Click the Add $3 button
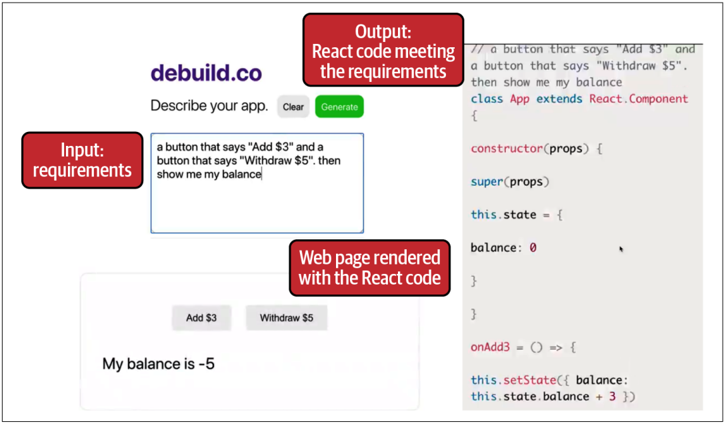The height and width of the screenshot is (424, 725). (202, 318)
